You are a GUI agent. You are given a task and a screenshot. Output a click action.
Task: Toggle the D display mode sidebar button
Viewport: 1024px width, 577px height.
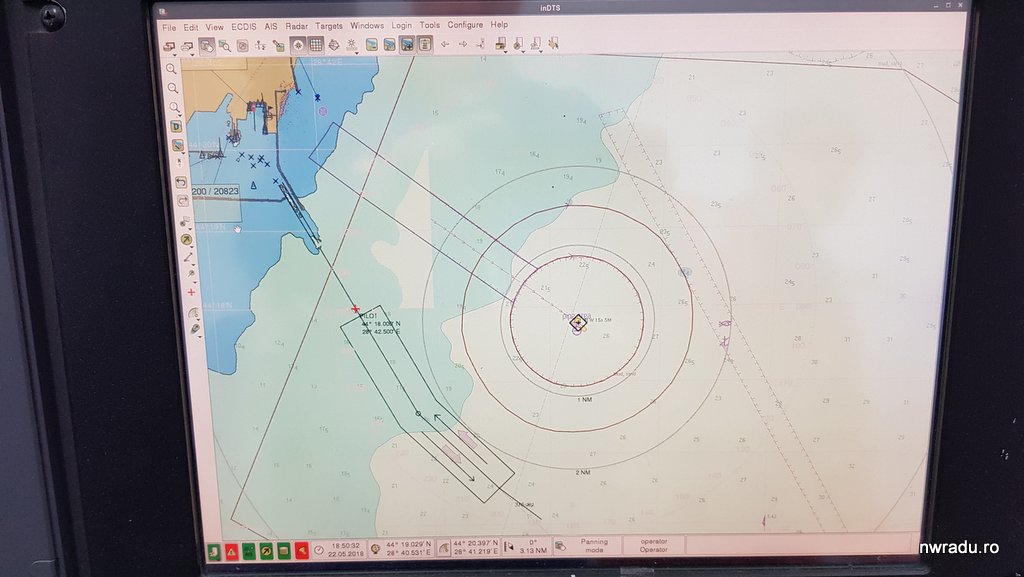click(x=176, y=127)
